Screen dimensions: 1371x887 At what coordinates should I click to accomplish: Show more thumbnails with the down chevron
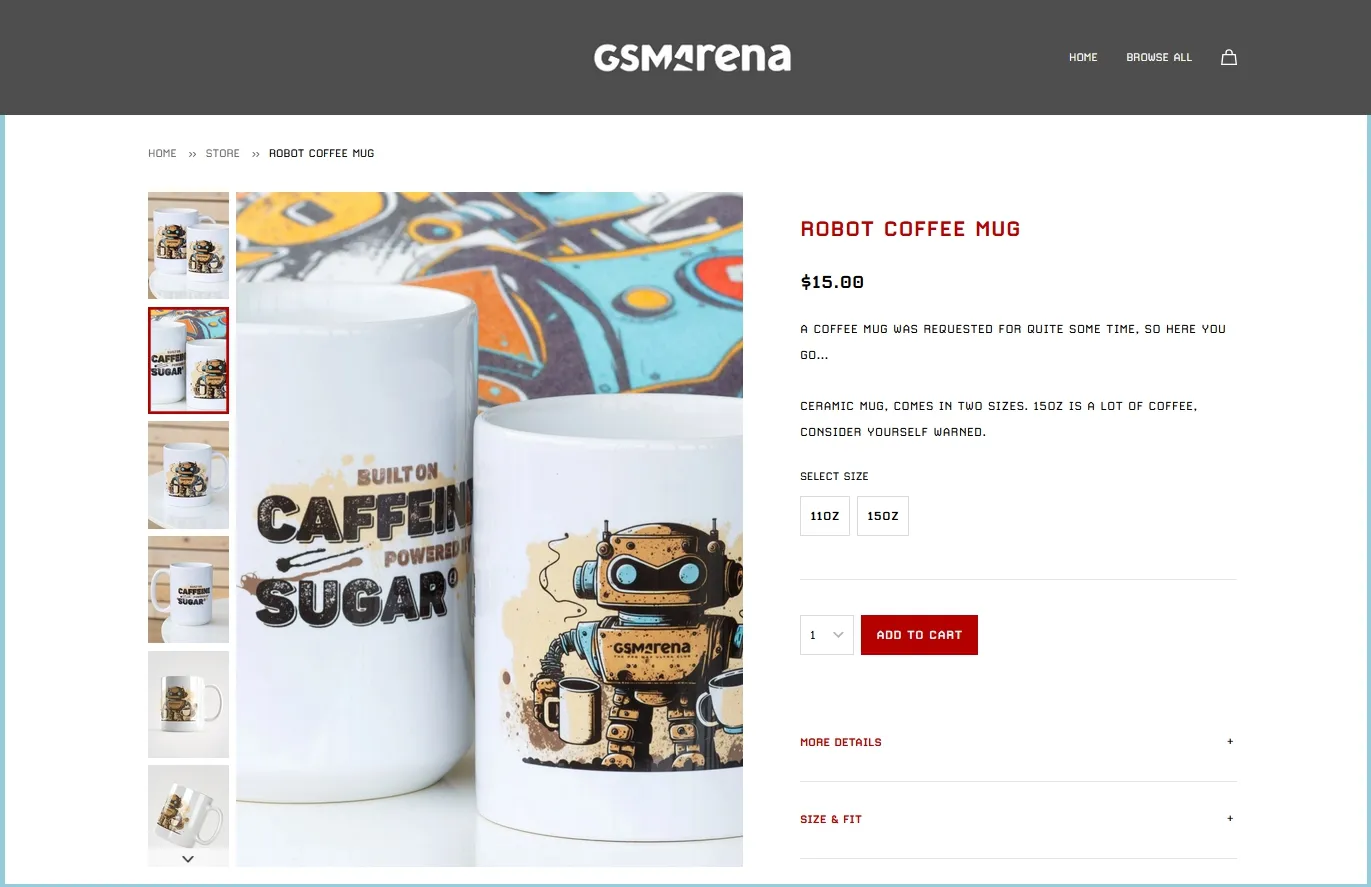pyautogui.click(x=188, y=858)
